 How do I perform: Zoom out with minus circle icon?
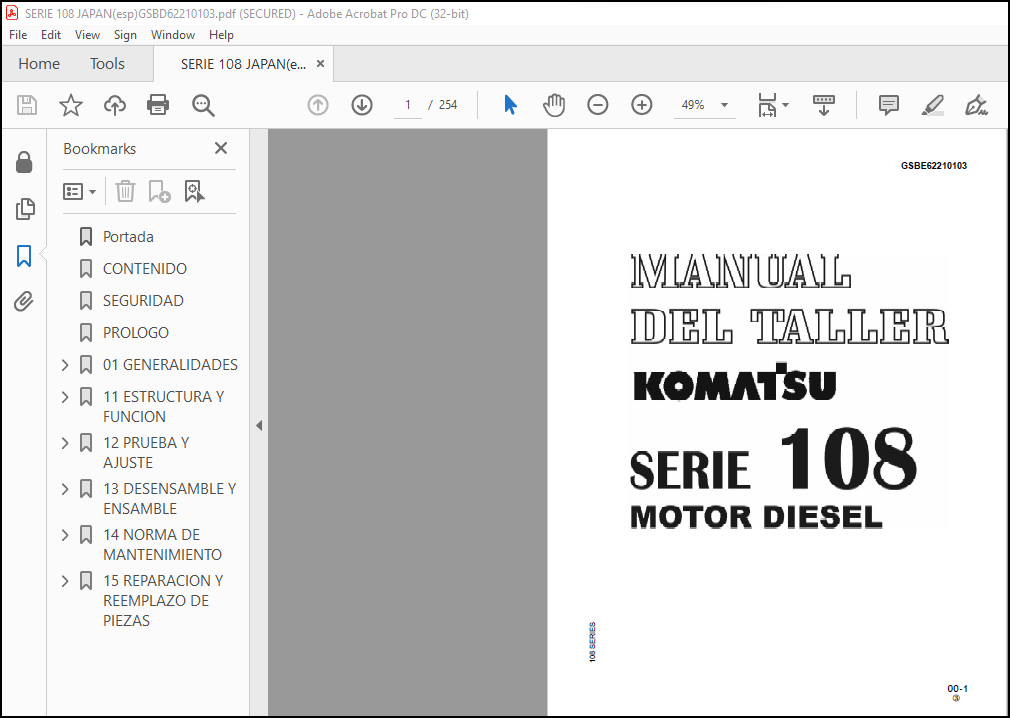[x=598, y=105]
